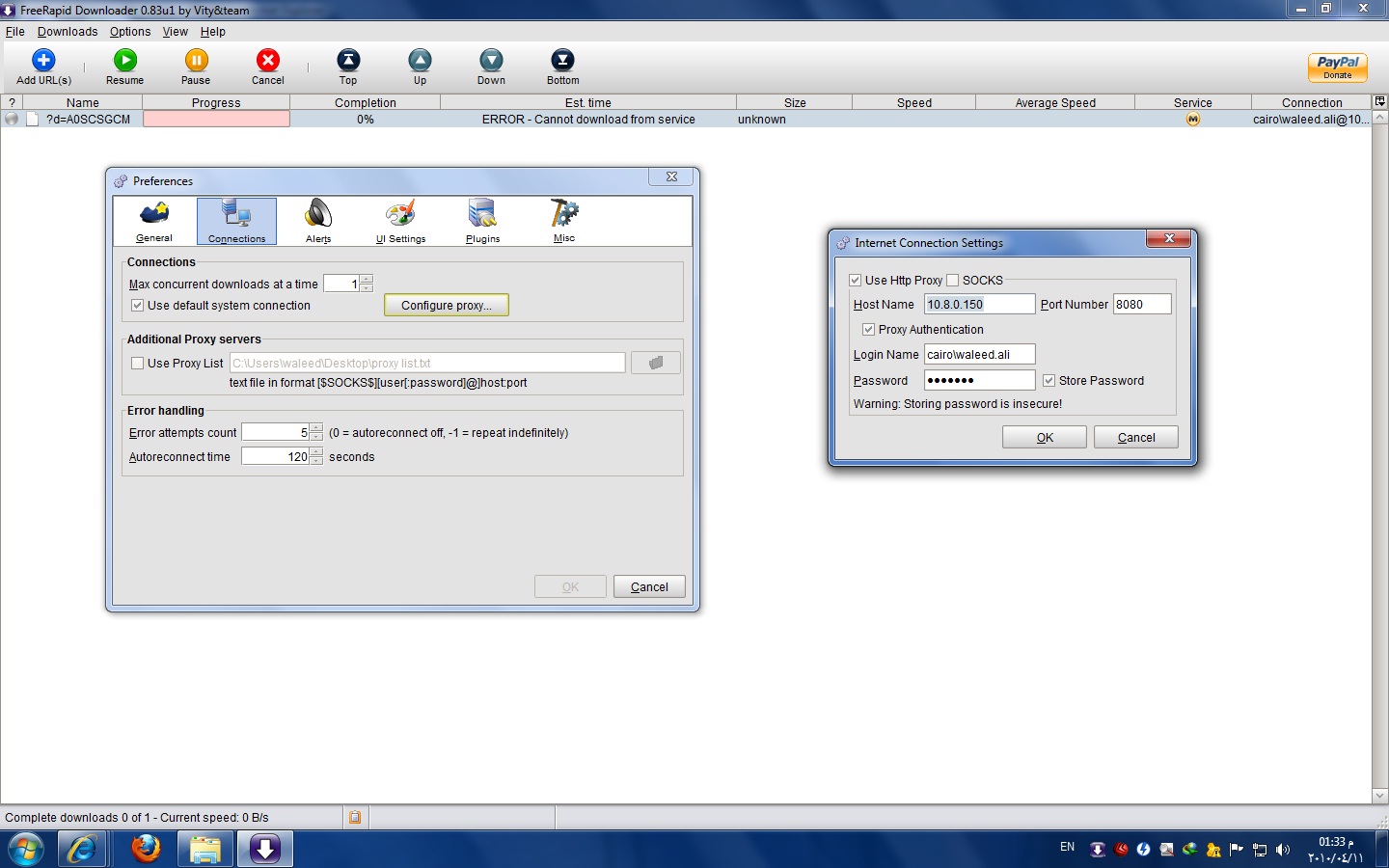The height and width of the screenshot is (868, 1389).
Task: Move the download to Bottom of queue
Action: click(562, 61)
